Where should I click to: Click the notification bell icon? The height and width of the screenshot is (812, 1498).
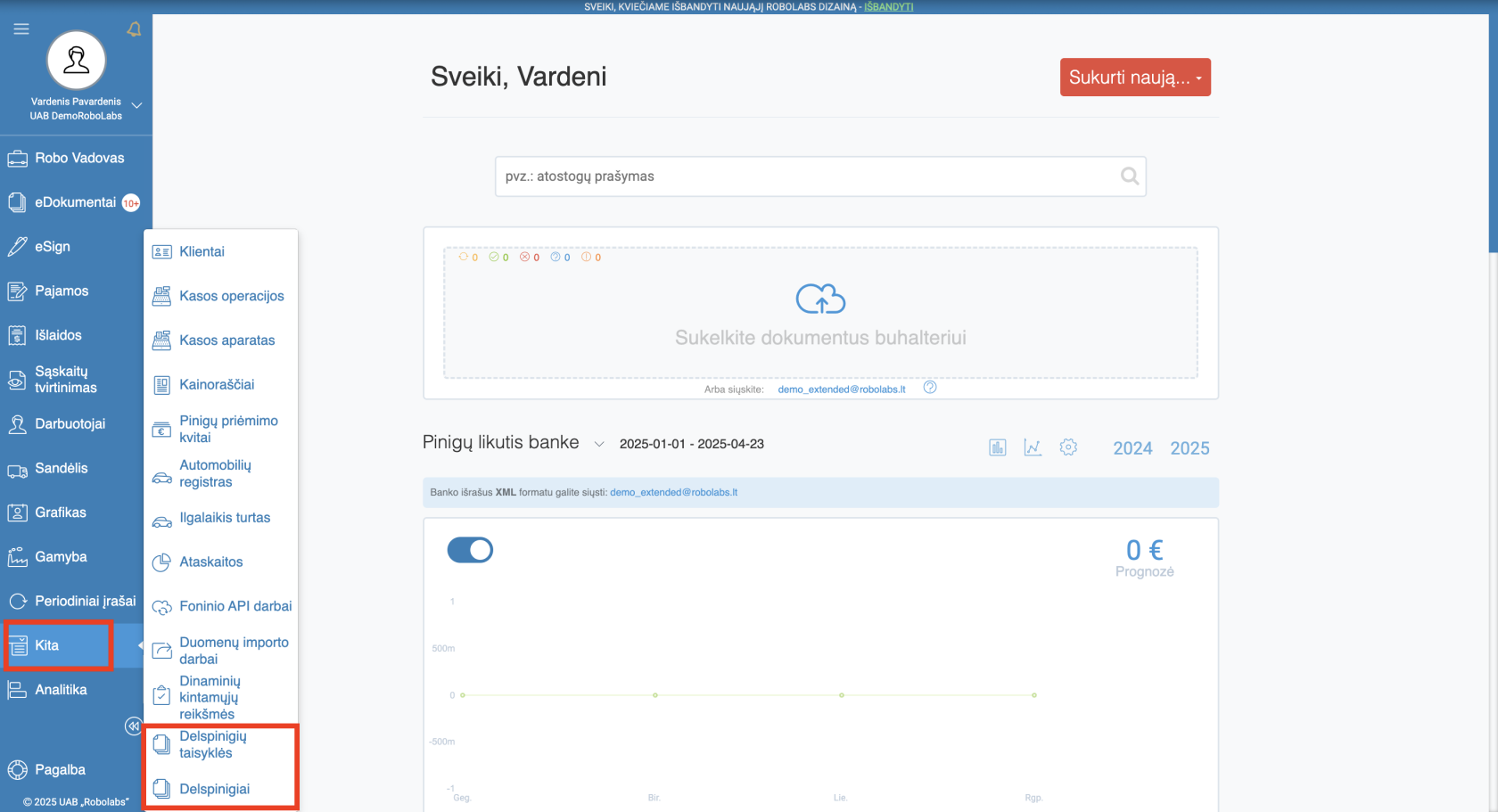pos(135,29)
